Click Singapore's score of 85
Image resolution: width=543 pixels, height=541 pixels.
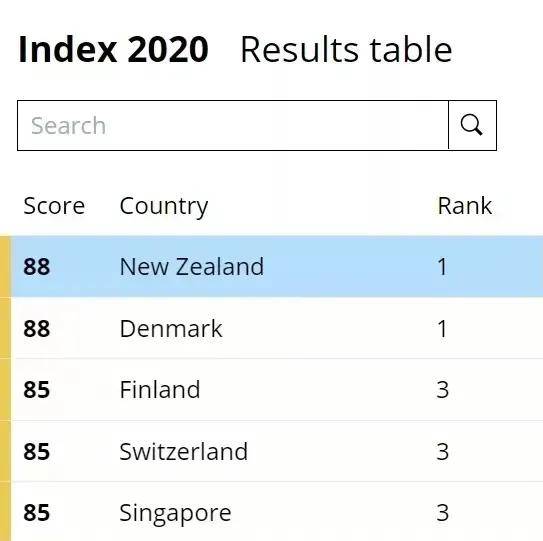(37, 513)
